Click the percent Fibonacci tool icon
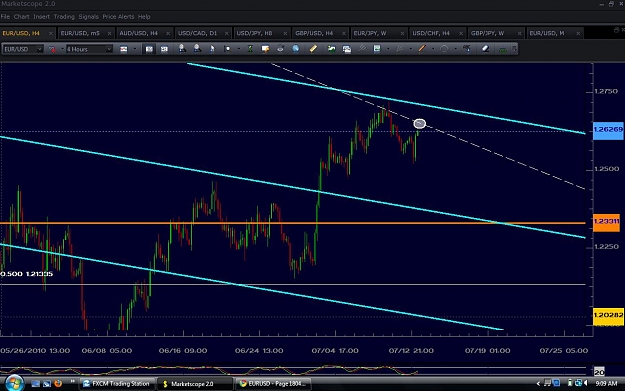 tap(467, 49)
